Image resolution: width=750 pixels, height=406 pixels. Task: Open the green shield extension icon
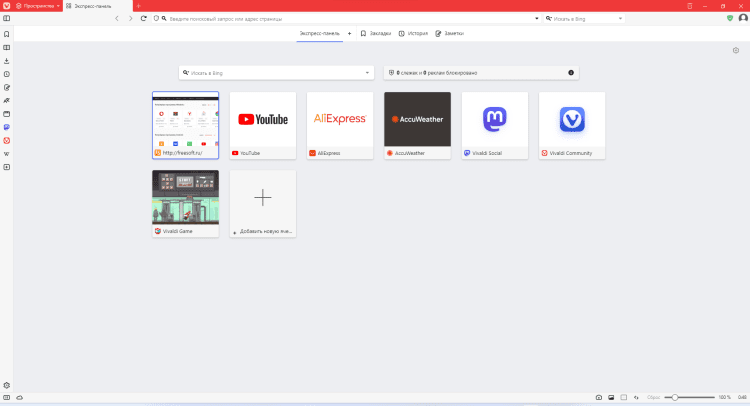point(729,18)
